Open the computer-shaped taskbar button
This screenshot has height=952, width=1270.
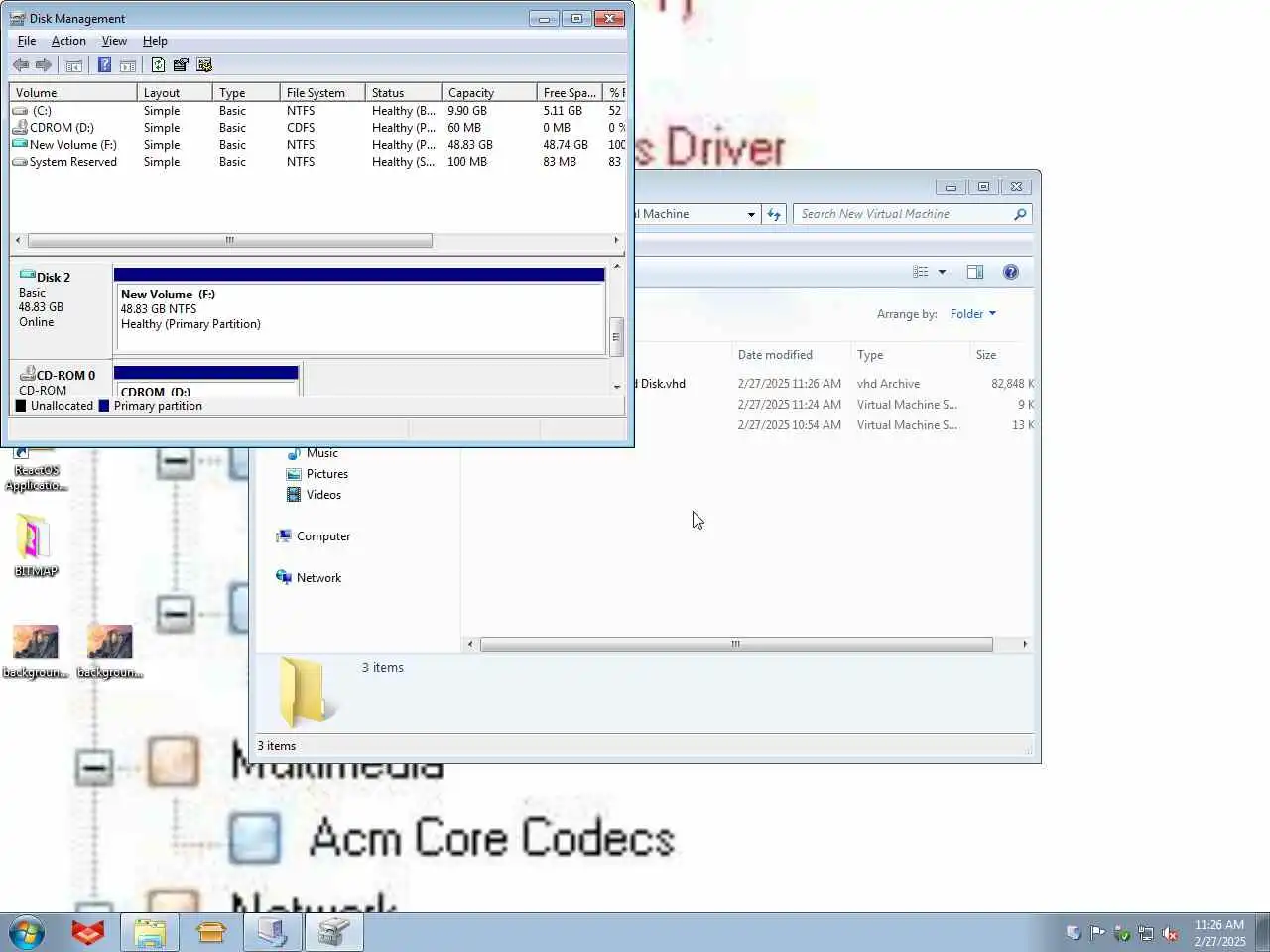(x=272, y=933)
